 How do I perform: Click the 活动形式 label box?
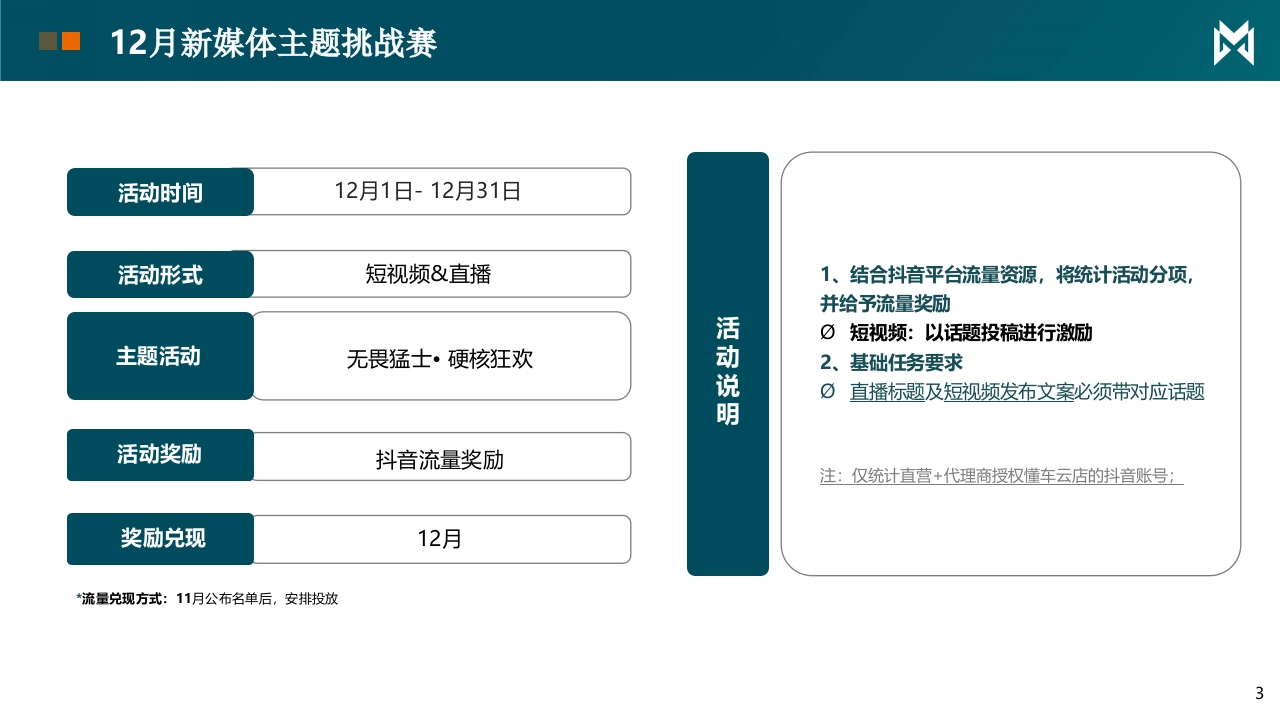pyautogui.click(x=160, y=274)
